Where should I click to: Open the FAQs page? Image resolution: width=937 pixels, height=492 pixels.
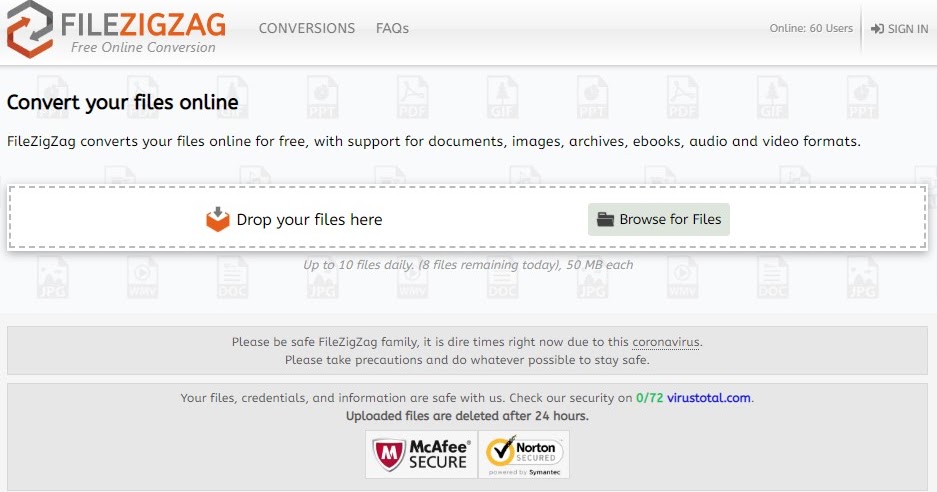pyautogui.click(x=392, y=28)
